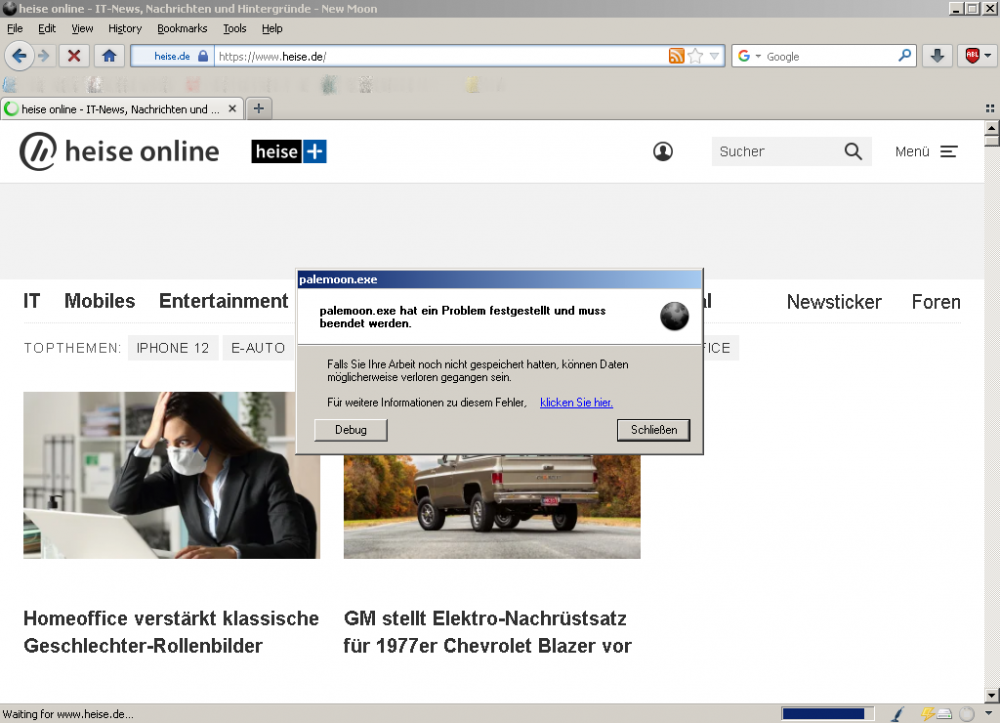This screenshot has width=1000, height=723.
Task: Click the Forward navigation arrow
Action: click(x=43, y=56)
